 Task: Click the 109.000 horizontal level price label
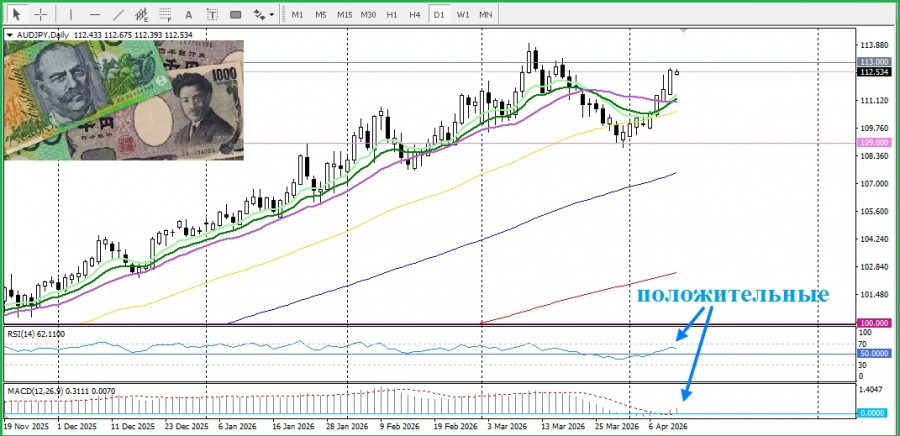pyautogui.click(x=874, y=143)
